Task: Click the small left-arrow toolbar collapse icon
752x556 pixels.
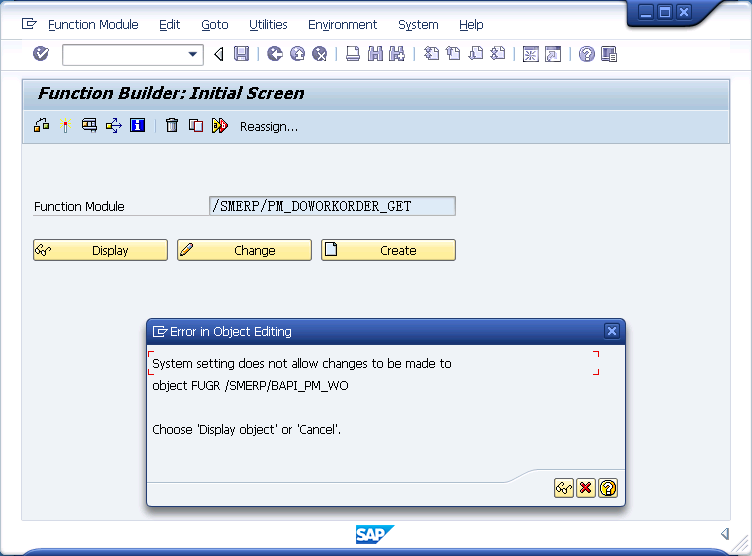Action: click(x=219, y=54)
